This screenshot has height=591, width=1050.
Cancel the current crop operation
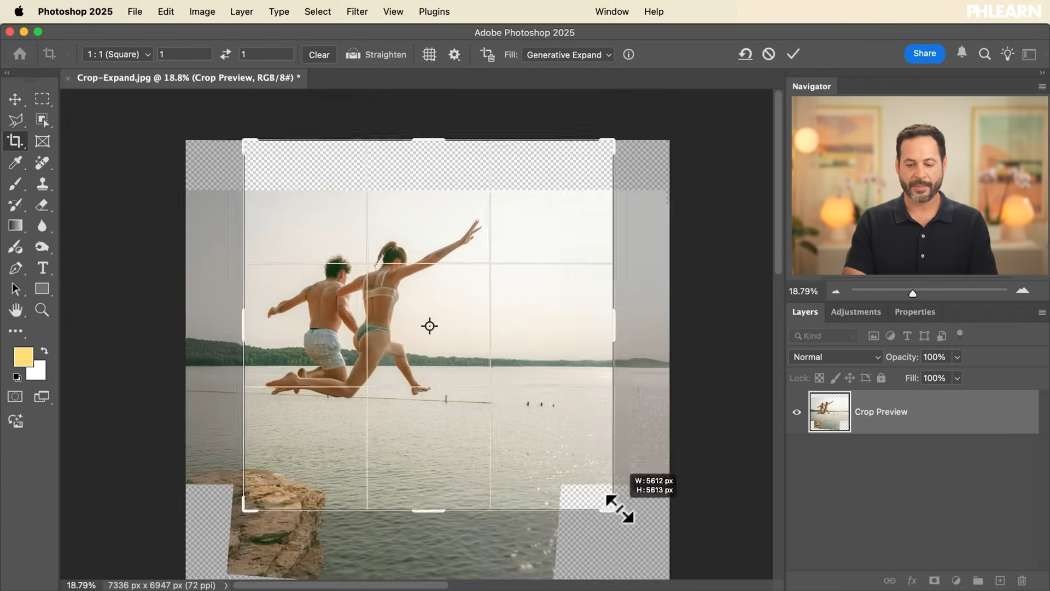[769, 54]
